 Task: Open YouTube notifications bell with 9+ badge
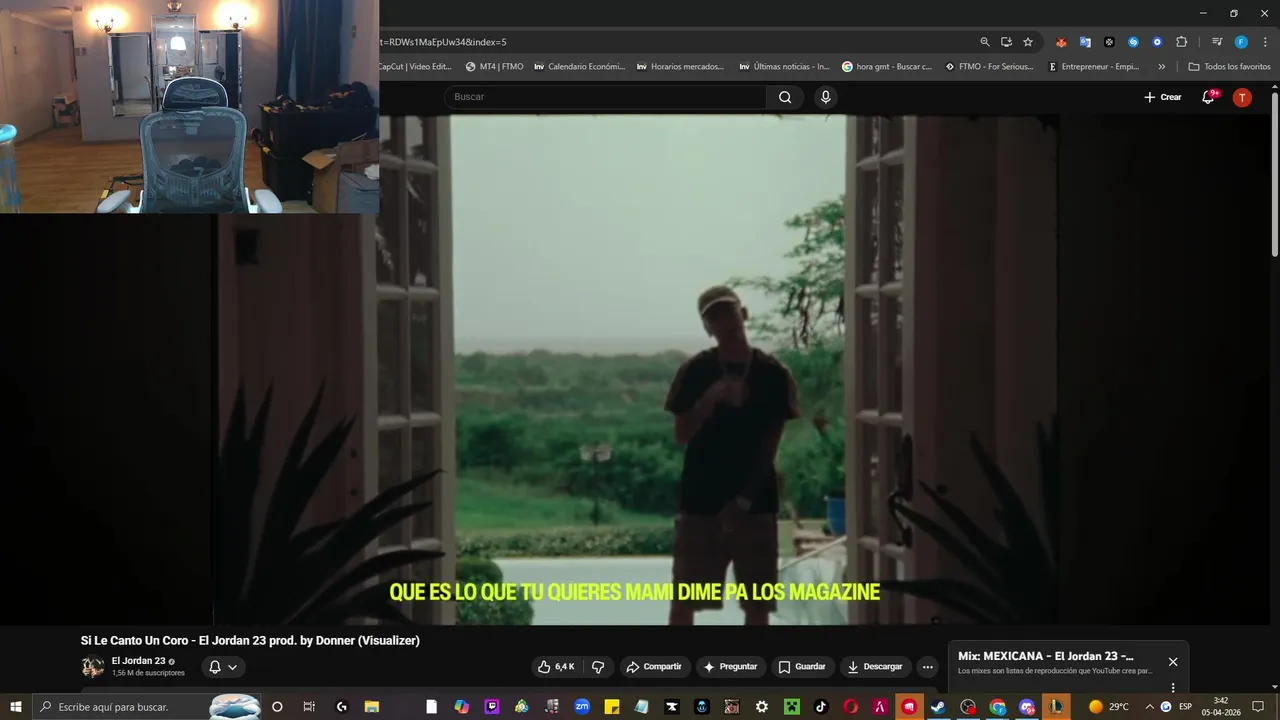1208,97
